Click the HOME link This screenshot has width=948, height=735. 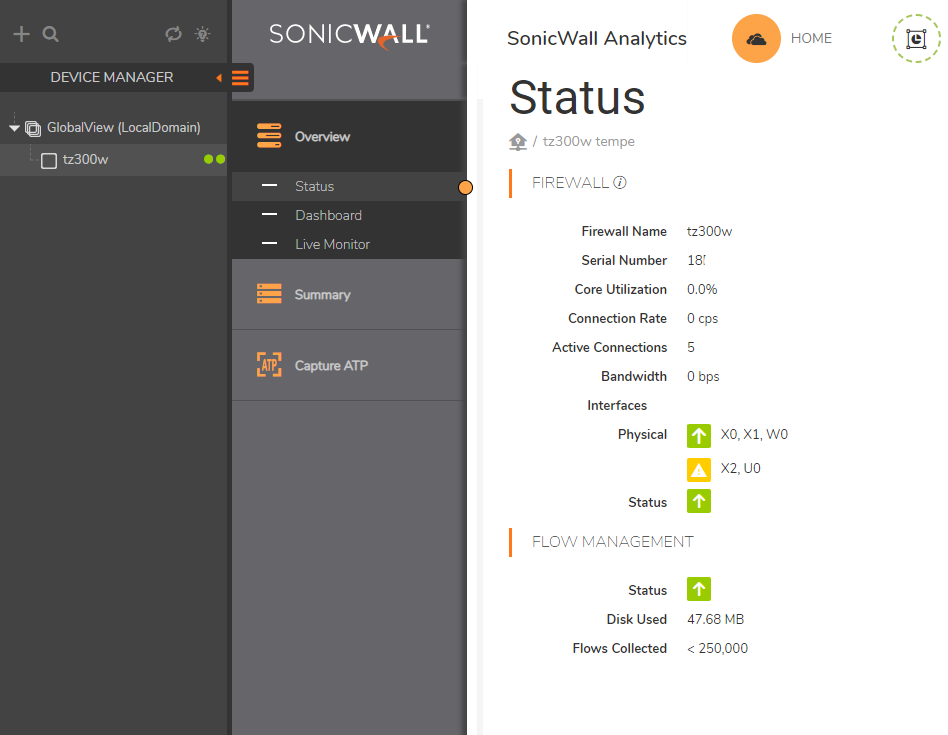point(811,39)
